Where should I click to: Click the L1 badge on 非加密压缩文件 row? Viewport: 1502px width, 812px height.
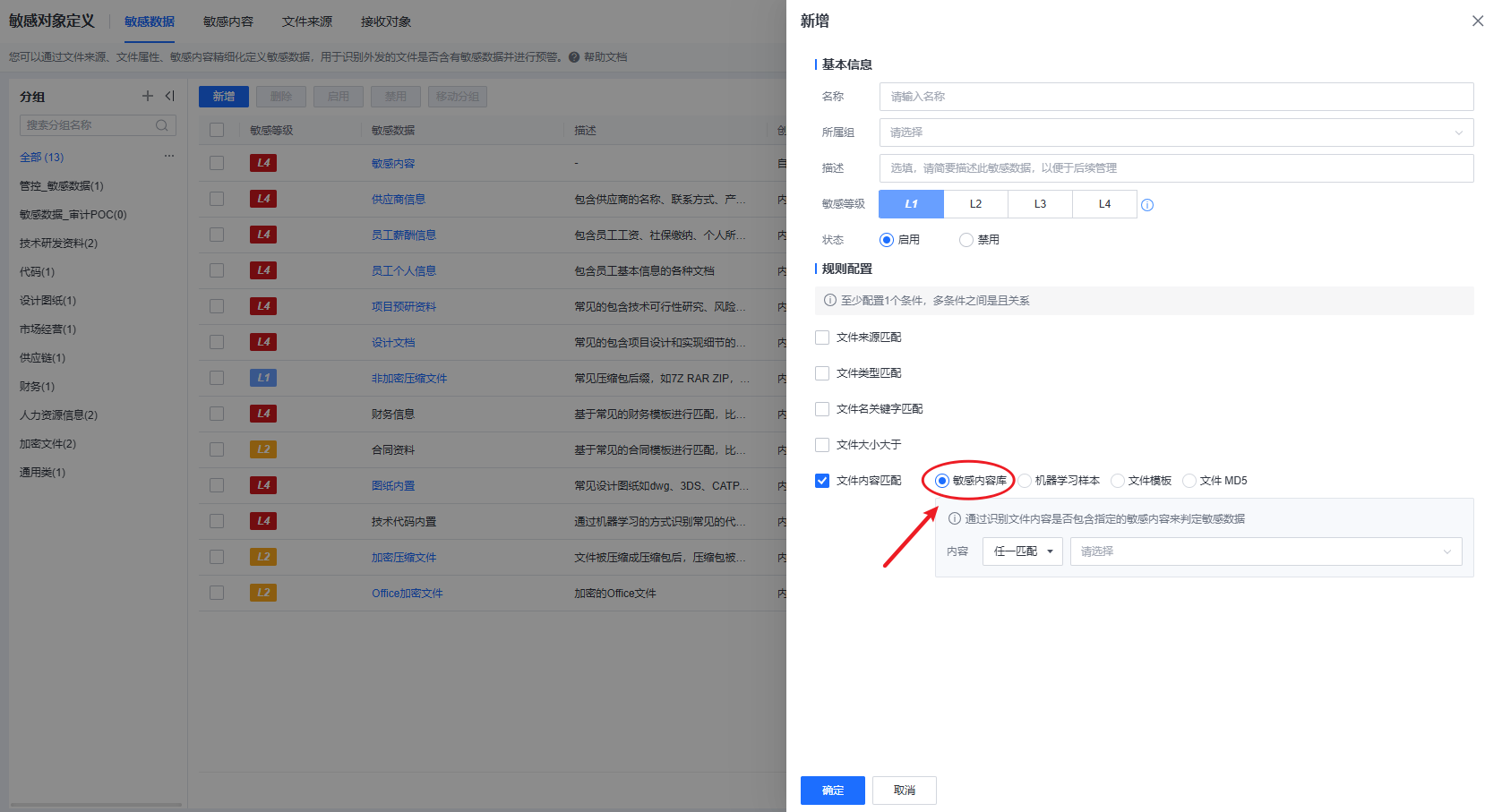point(263,378)
